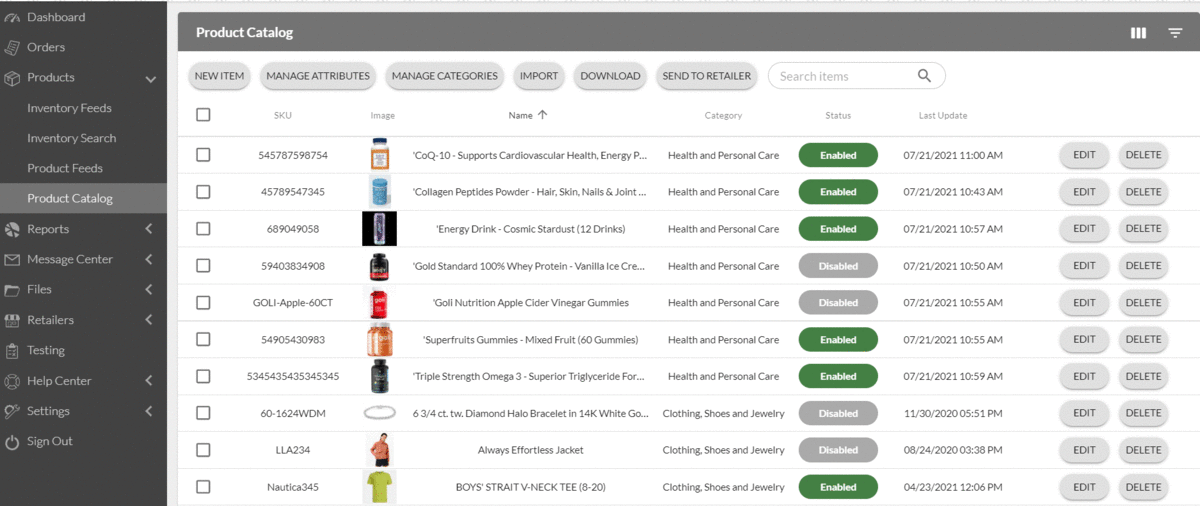Go to Product Feeds page
1200x506 pixels.
coord(65,168)
